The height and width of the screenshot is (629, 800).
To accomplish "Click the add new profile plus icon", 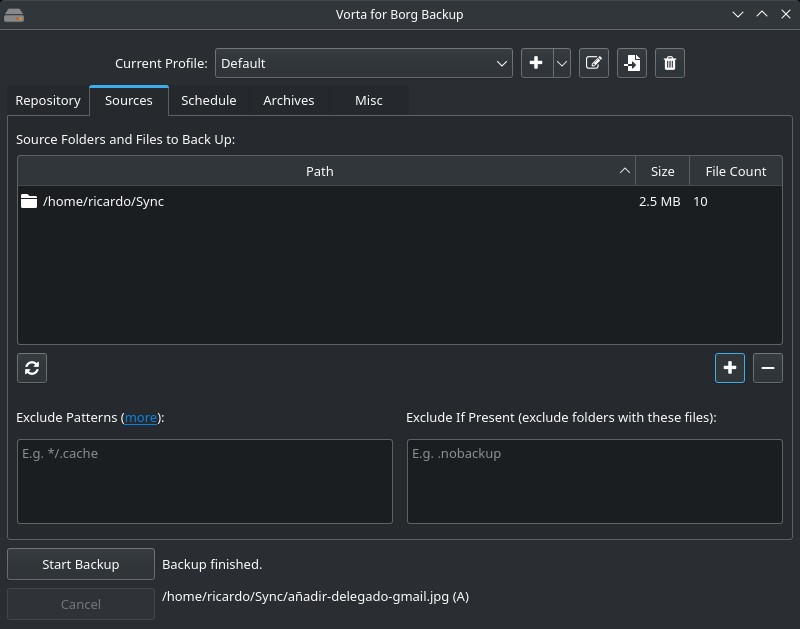I will tap(536, 63).
